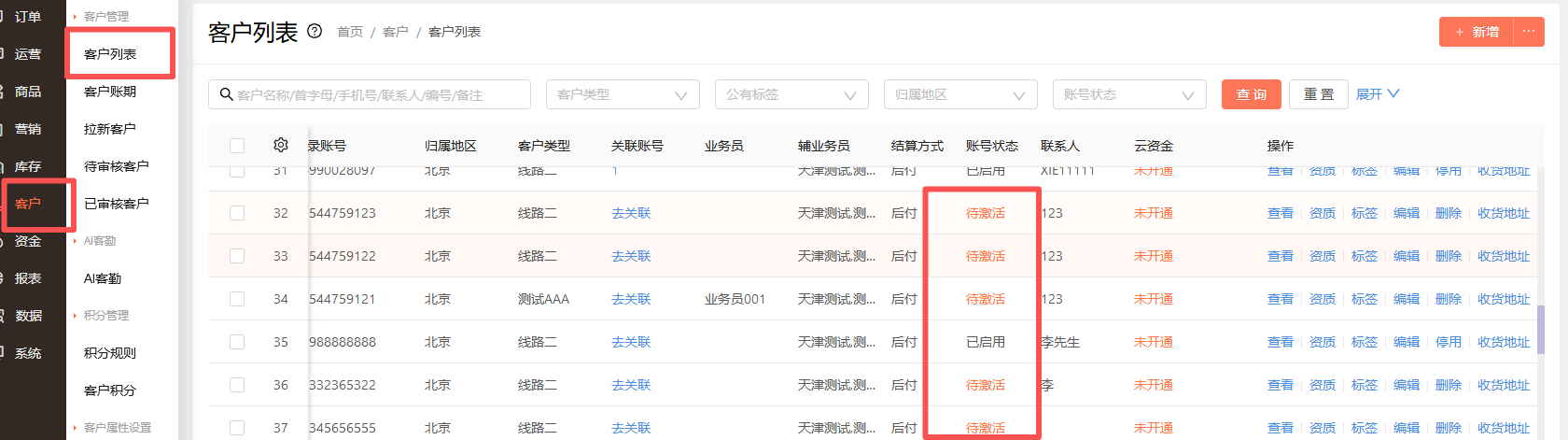Open 客户积分 submenu item
Image resolution: width=1568 pixels, height=440 pixels.
pos(110,390)
